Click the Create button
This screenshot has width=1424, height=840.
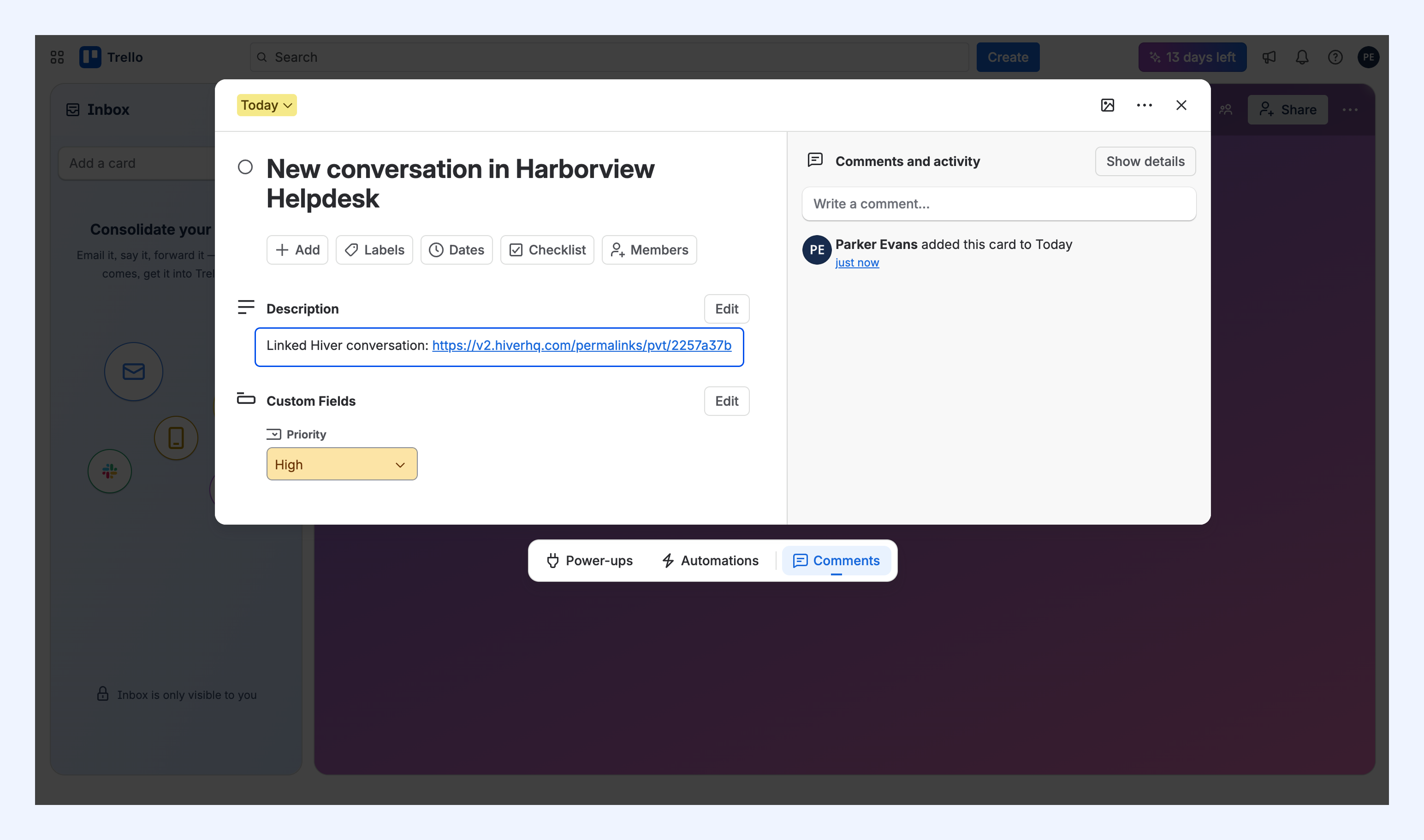point(1008,57)
